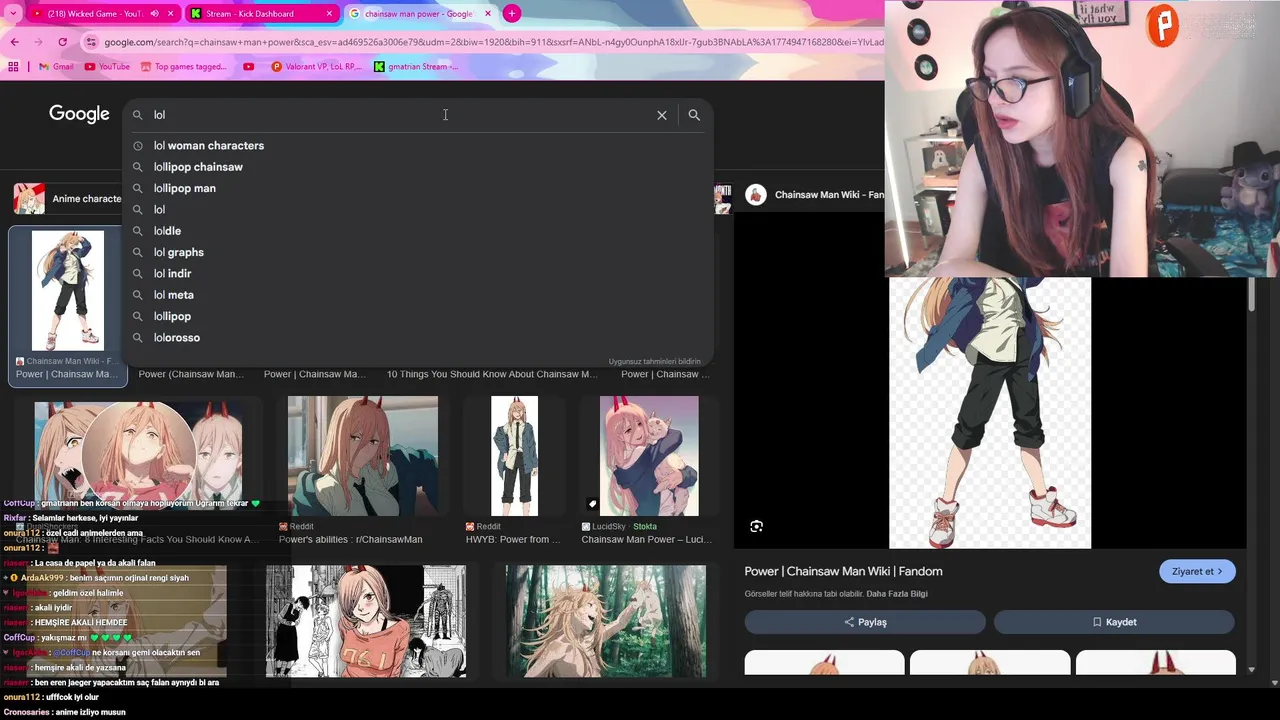
Task: Click into the Google search box
Action: pos(400,115)
